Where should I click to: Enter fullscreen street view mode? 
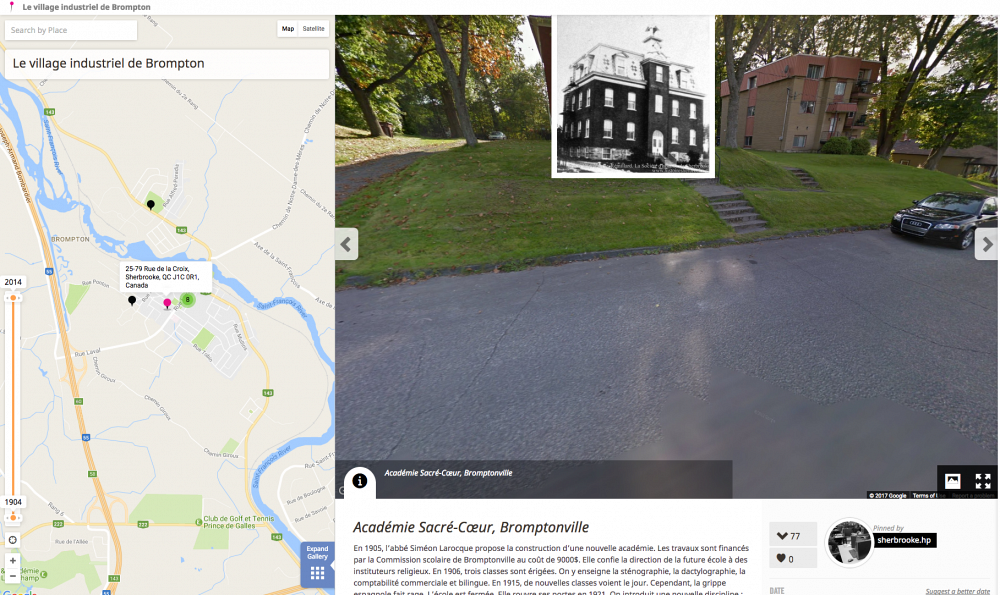pos(983,481)
